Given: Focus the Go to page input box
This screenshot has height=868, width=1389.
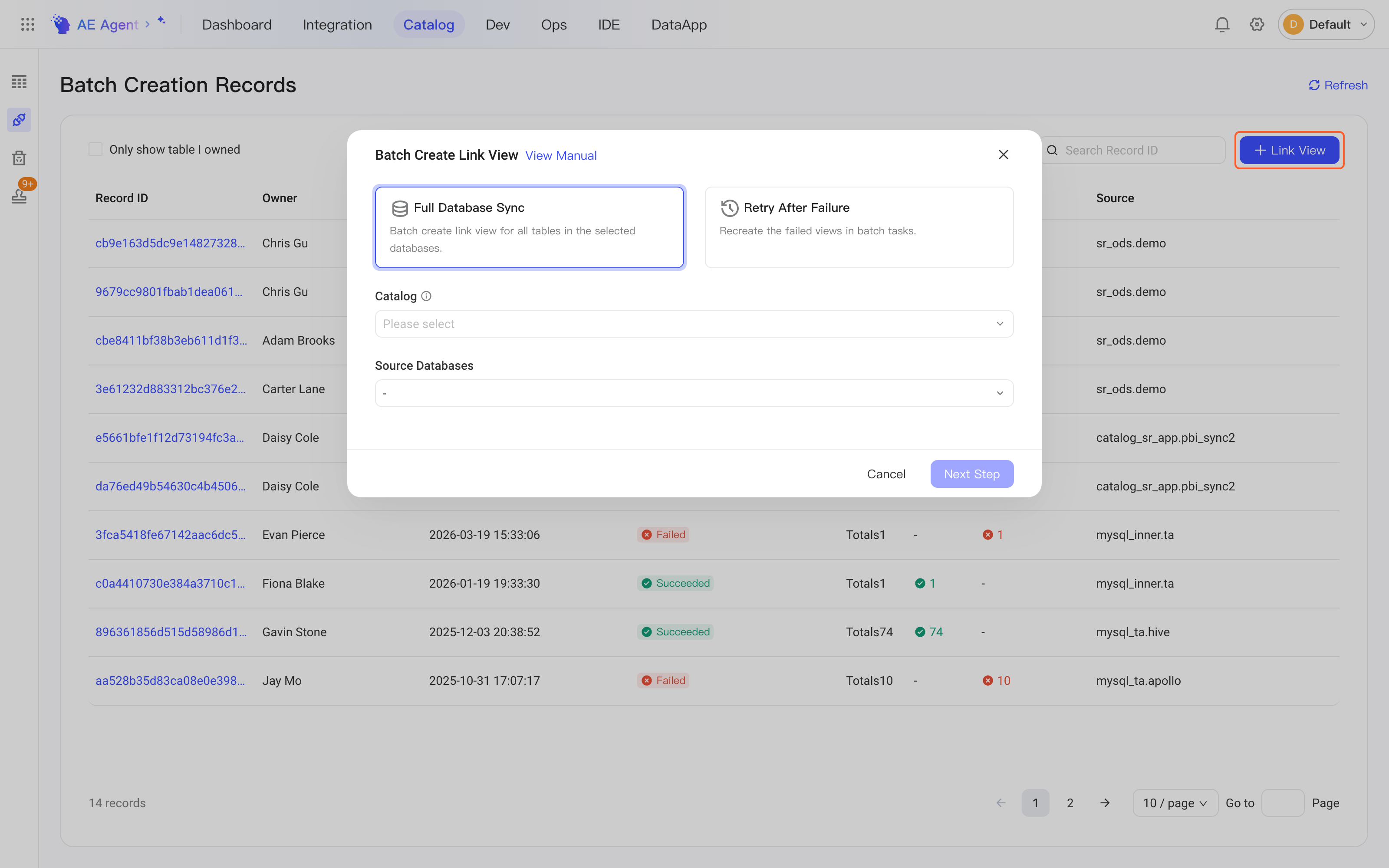Looking at the screenshot, I should tap(1283, 802).
